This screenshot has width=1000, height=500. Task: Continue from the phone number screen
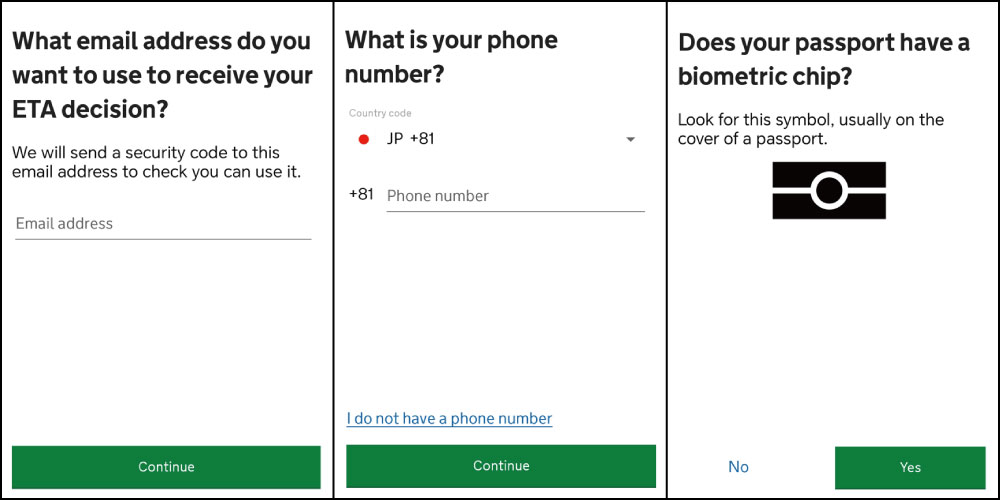pos(501,466)
